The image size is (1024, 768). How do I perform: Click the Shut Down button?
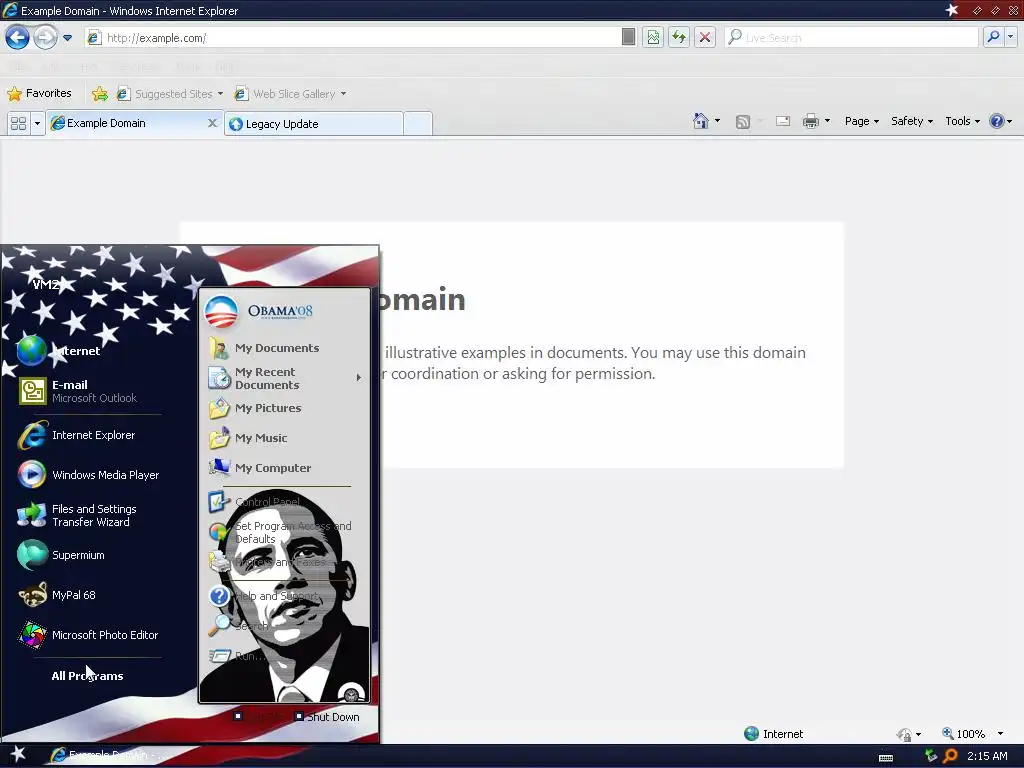[327, 717]
